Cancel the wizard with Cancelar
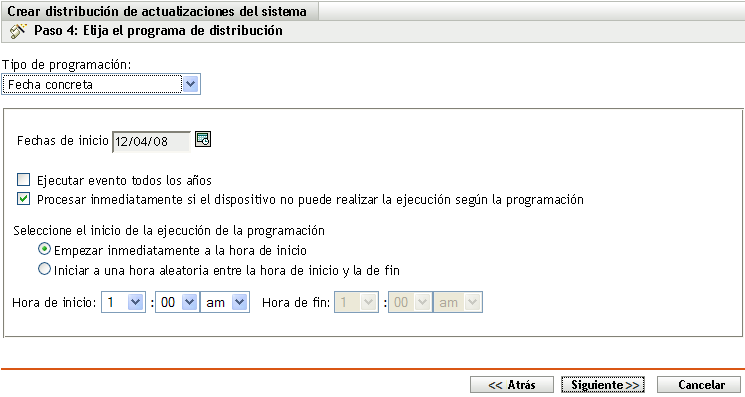Image resolution: width=745 pixels, height=397 pixels. [x=699, y=385]
